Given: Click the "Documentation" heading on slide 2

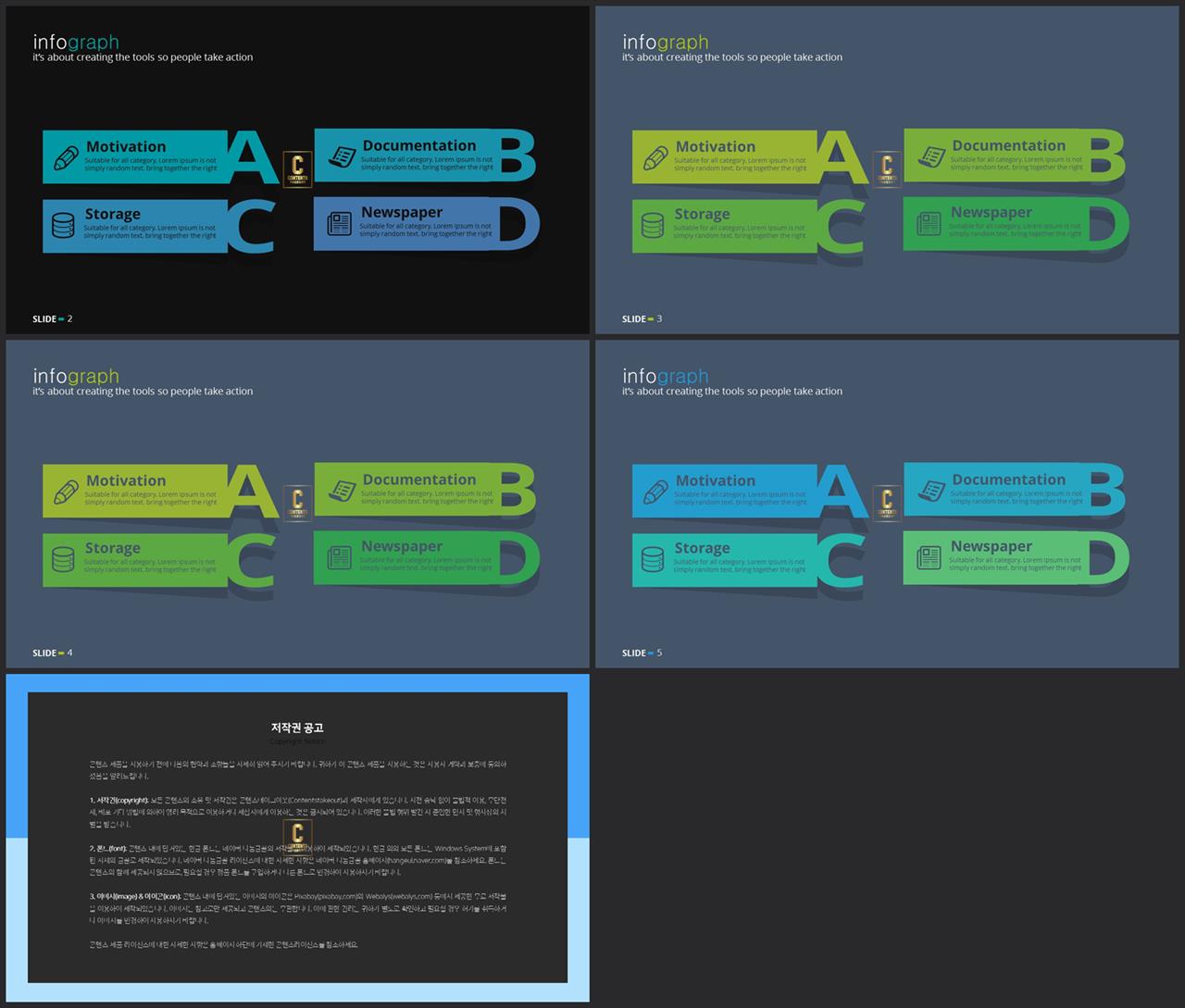Looking at the screenshot, I should pos(419,145).
